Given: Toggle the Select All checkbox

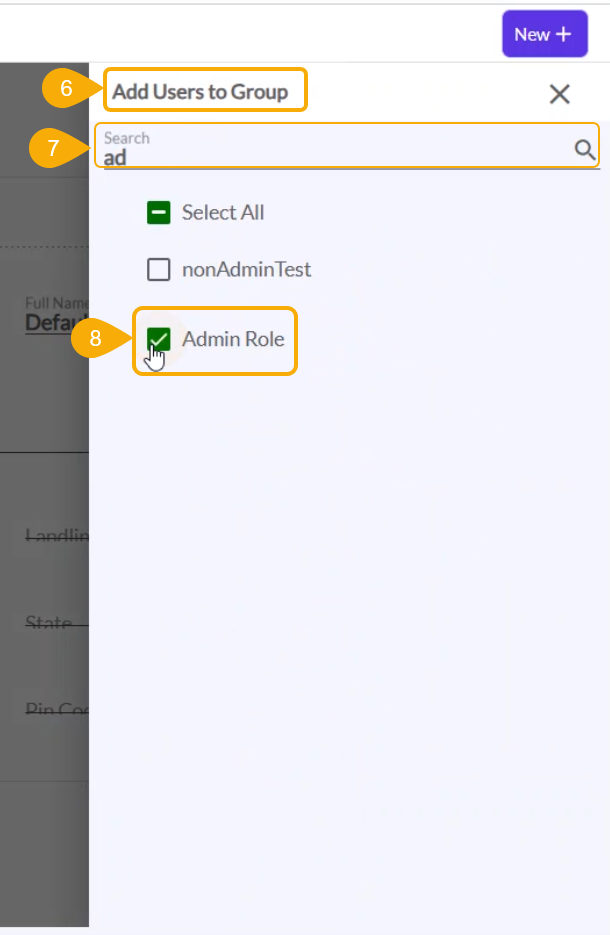Looking at the screenshot, I should (158, 212).
